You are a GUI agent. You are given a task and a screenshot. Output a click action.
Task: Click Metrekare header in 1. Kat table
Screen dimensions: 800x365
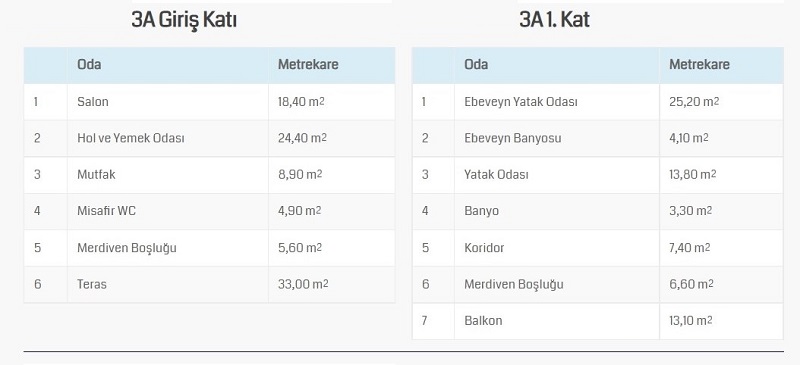click(x=699, y=64)
